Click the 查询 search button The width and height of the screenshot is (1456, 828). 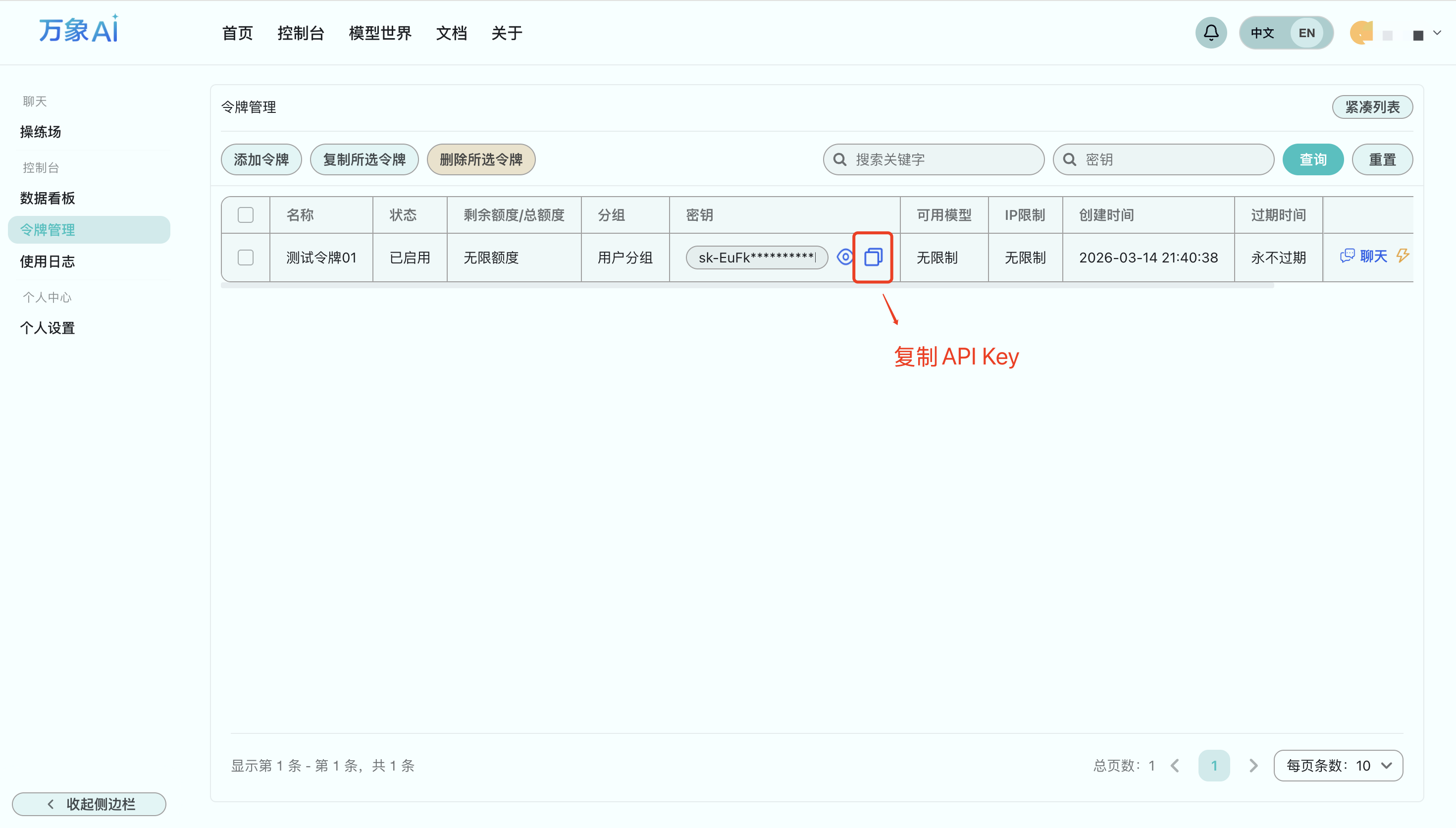pos(1312,160)
